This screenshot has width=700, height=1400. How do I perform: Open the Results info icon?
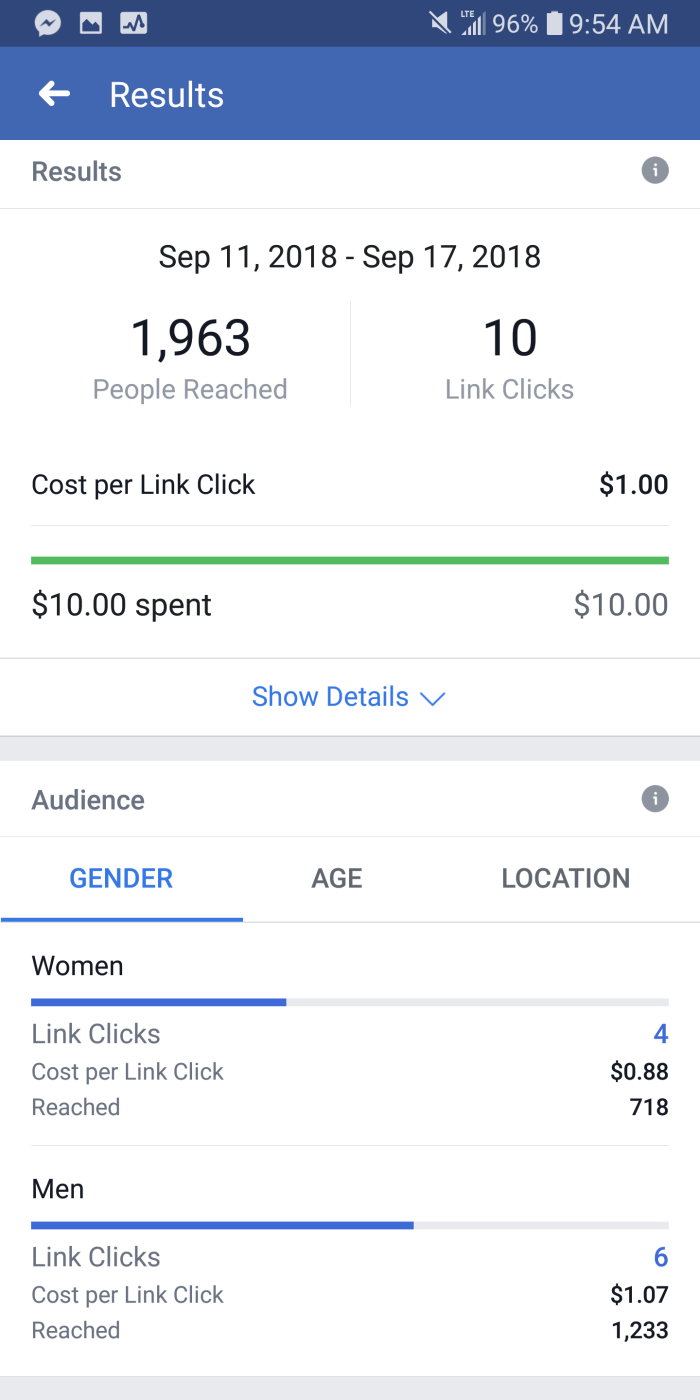(654, 171)
